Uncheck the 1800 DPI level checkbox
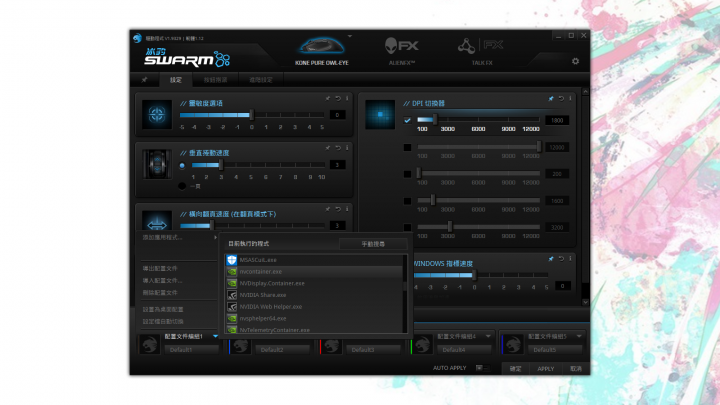Image resolution: width=720 pixels, height=405 pixels. point(407,120)
